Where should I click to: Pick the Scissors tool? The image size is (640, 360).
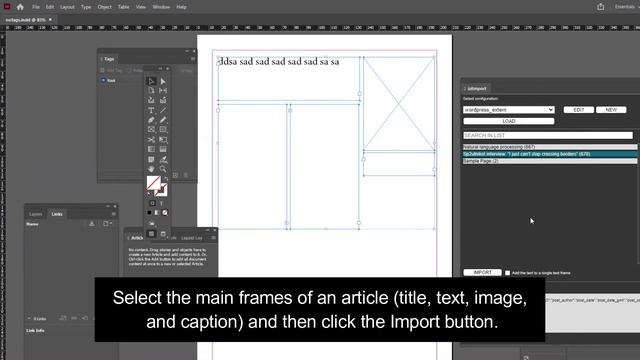pos(151,140)
